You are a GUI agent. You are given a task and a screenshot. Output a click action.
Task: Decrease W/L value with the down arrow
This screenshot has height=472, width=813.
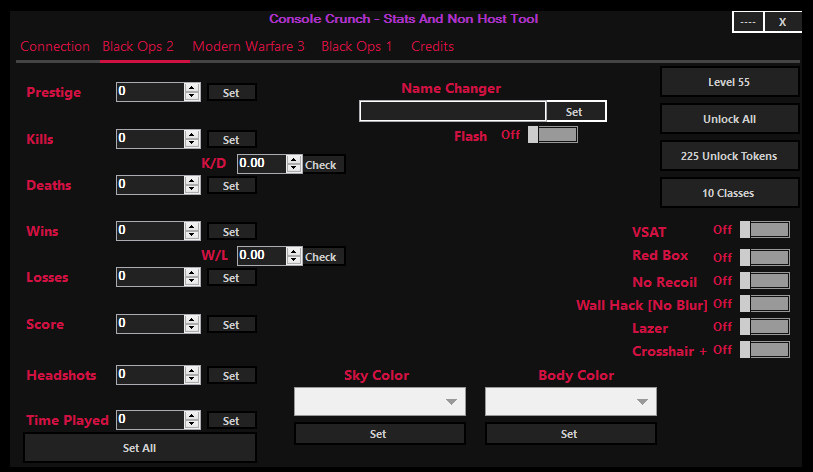294,260
